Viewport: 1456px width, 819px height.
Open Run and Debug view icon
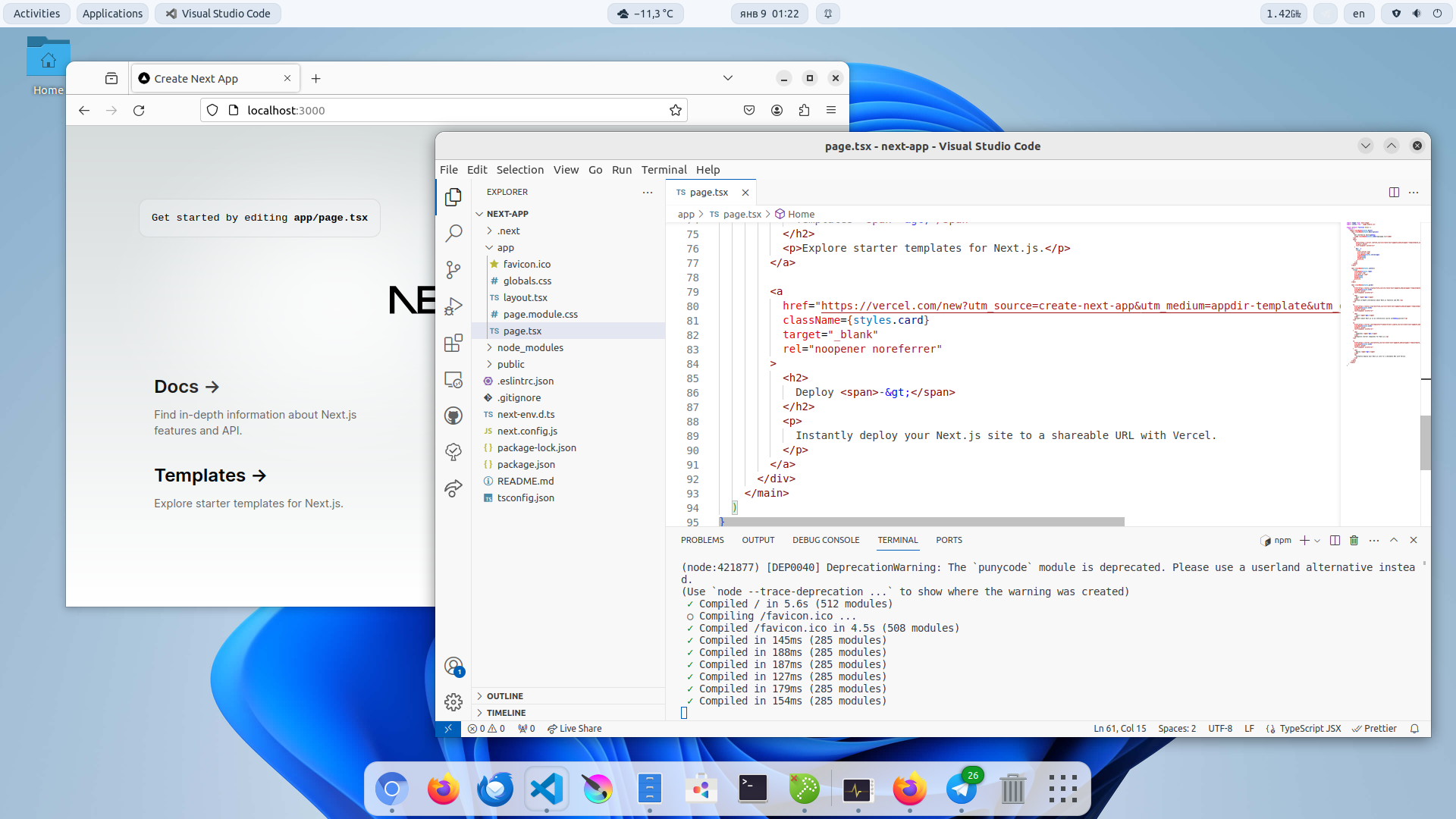453,306
